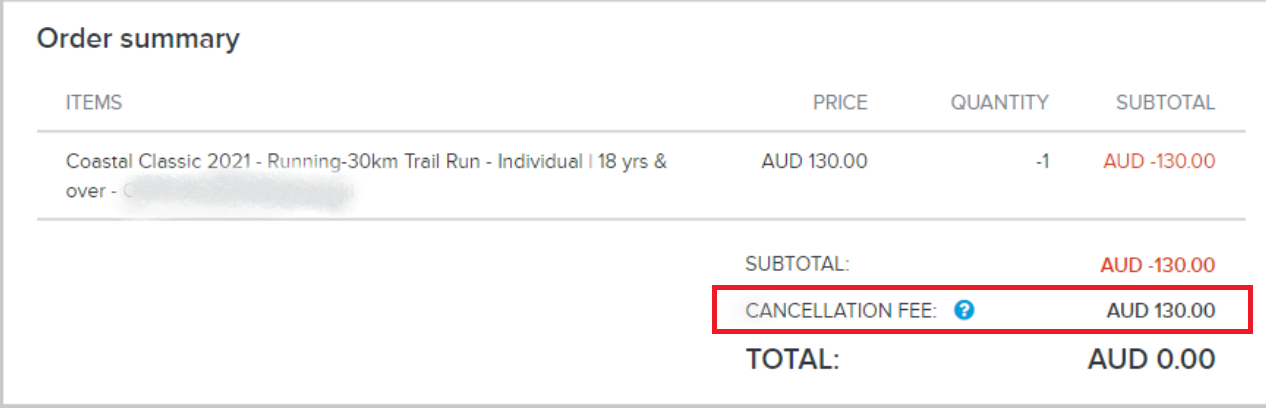Select the ITEMS column header
This screenshot has width=1266, height=408.
point(94,102)
